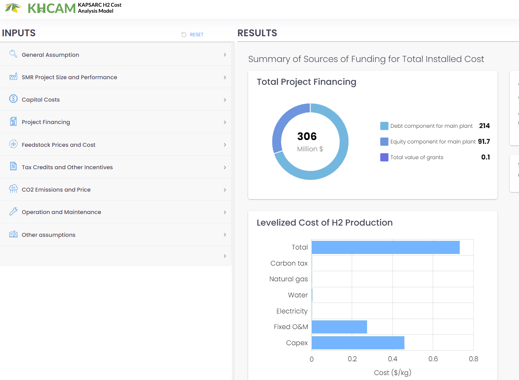Open Project Financing inputs

(x=115, y=122)
